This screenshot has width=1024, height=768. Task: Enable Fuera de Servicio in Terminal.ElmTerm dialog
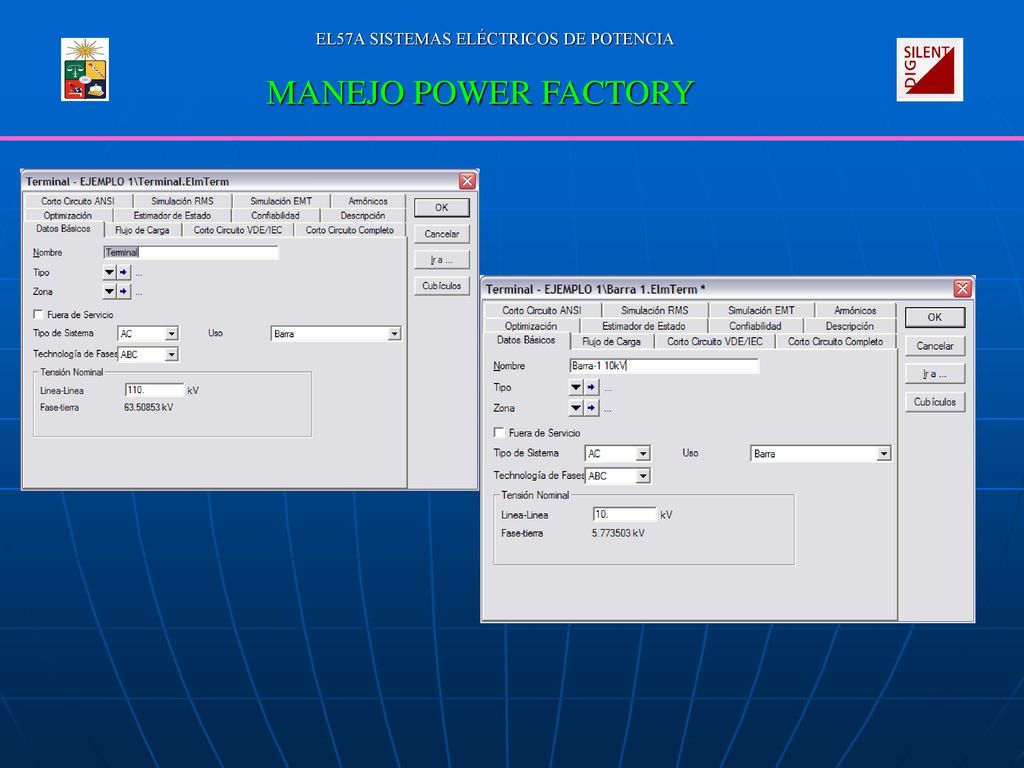tap(38, 314)
